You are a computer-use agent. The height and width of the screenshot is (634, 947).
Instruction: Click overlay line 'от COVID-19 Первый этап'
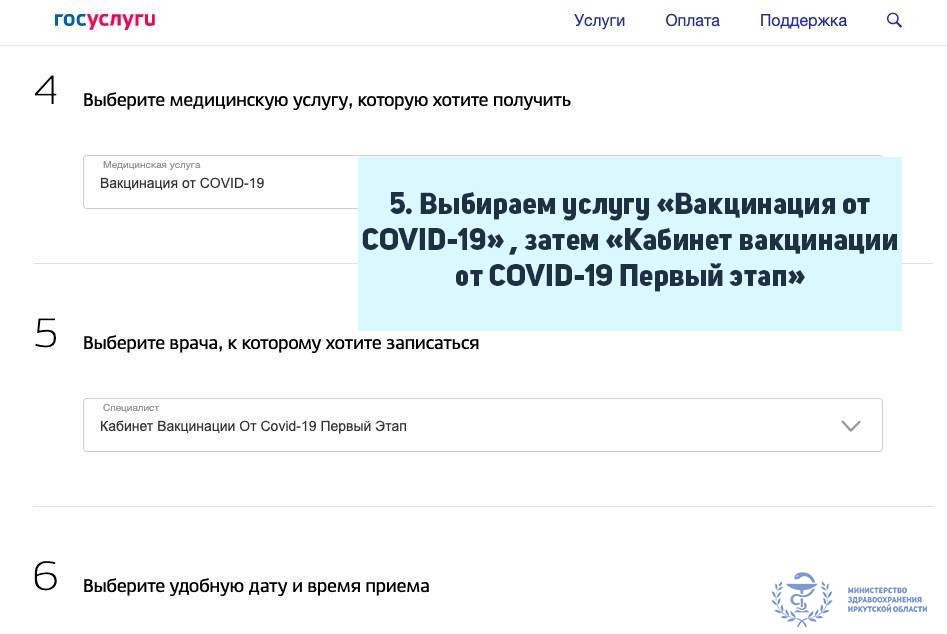click(x=629, y=277)
